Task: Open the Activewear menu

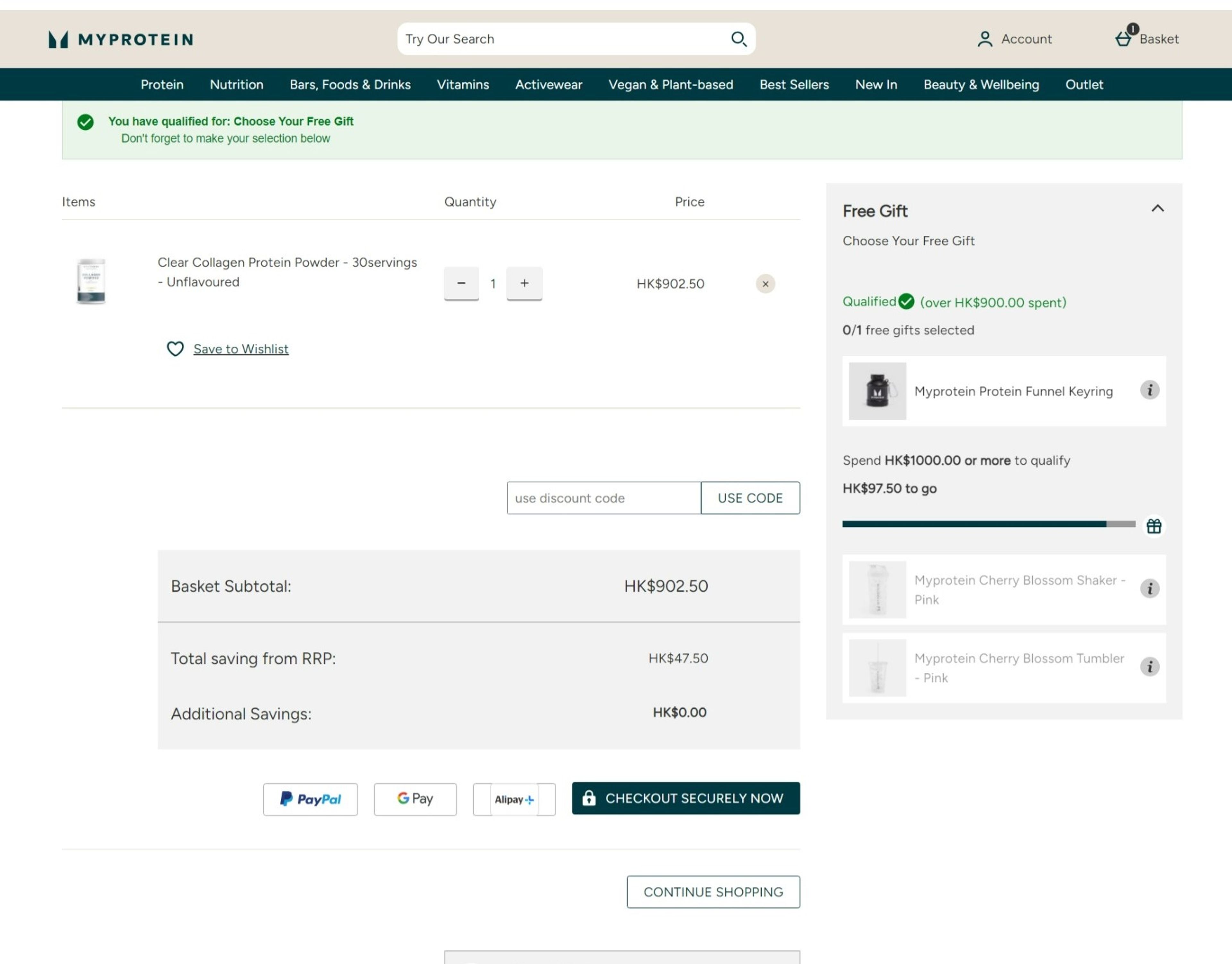Action: [548, 85]
